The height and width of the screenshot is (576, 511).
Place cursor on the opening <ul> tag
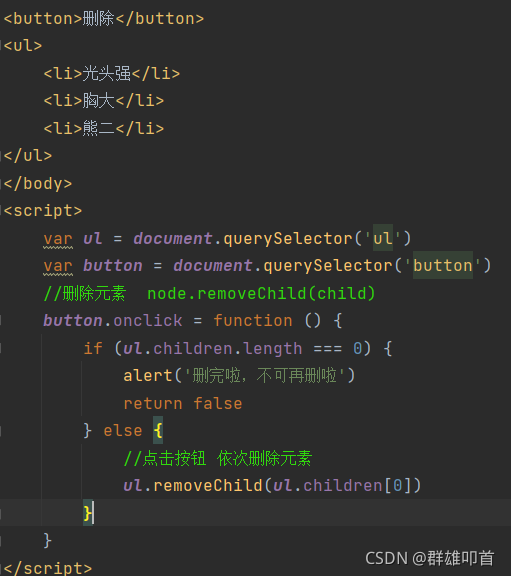click(x=23, y=46)
